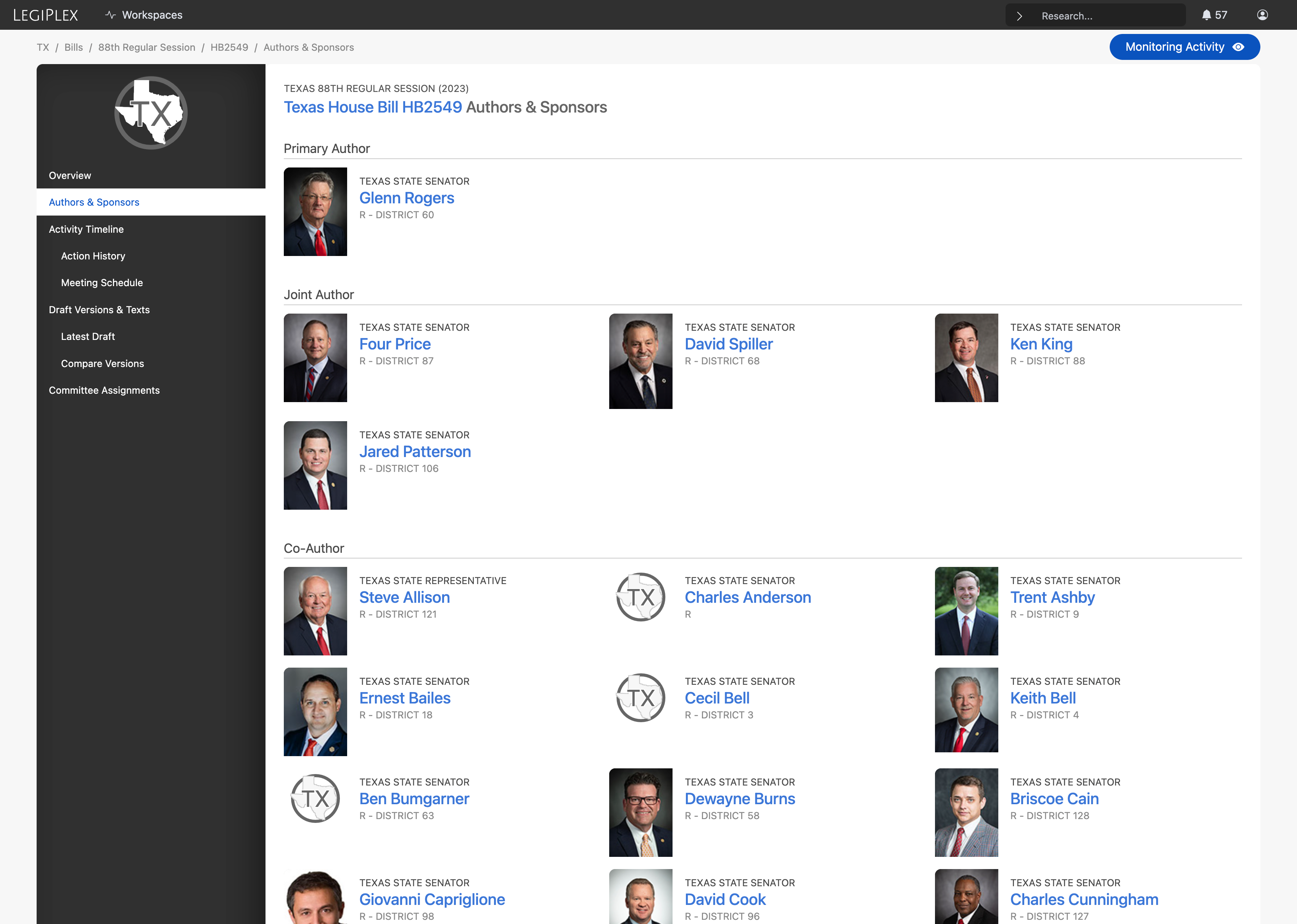
Task: Open David Spiller's portrait thumbnail
Action: [640, 361]
